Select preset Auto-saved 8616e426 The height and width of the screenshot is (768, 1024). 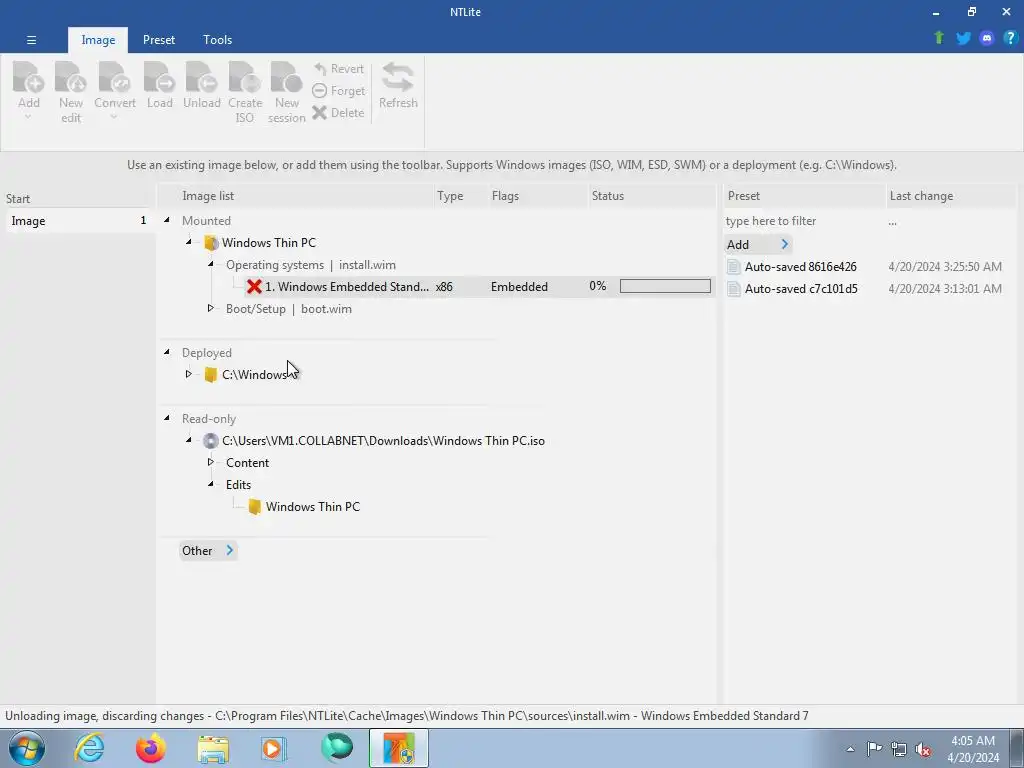[x=801, y=266]
